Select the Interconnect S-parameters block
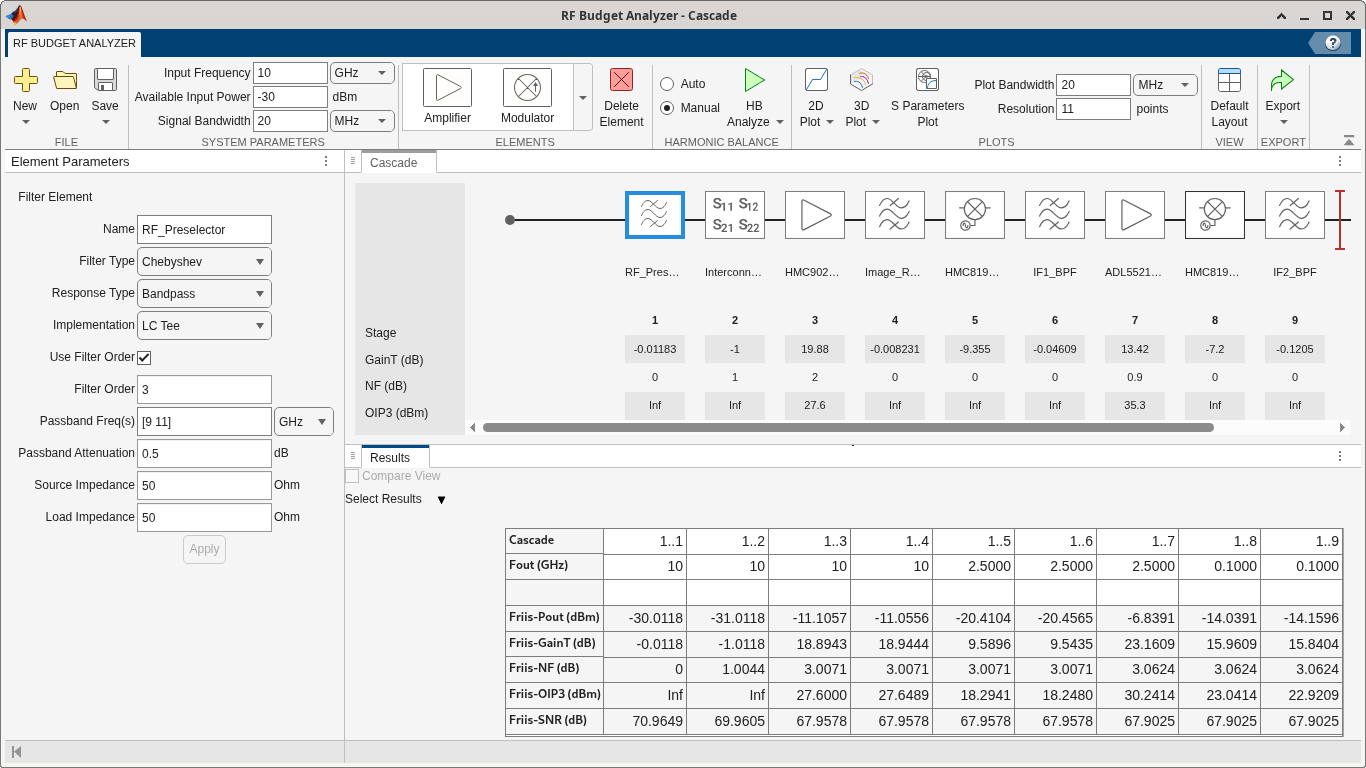 (735, 215)
